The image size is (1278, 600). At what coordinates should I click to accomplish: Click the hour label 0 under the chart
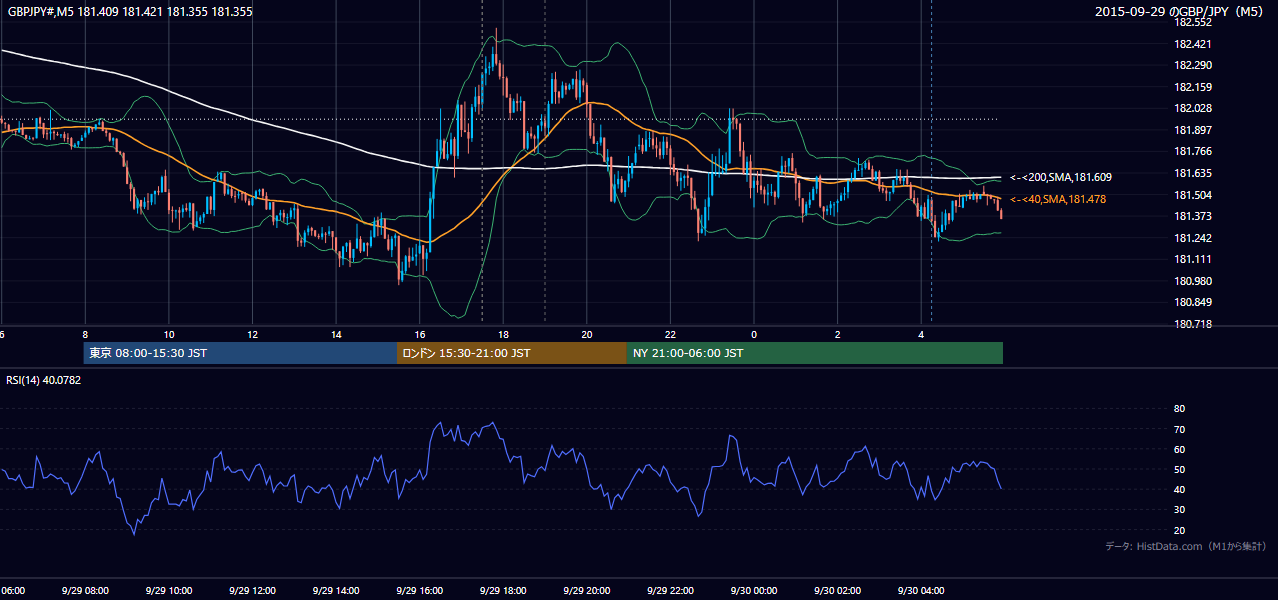pos(754,334)
